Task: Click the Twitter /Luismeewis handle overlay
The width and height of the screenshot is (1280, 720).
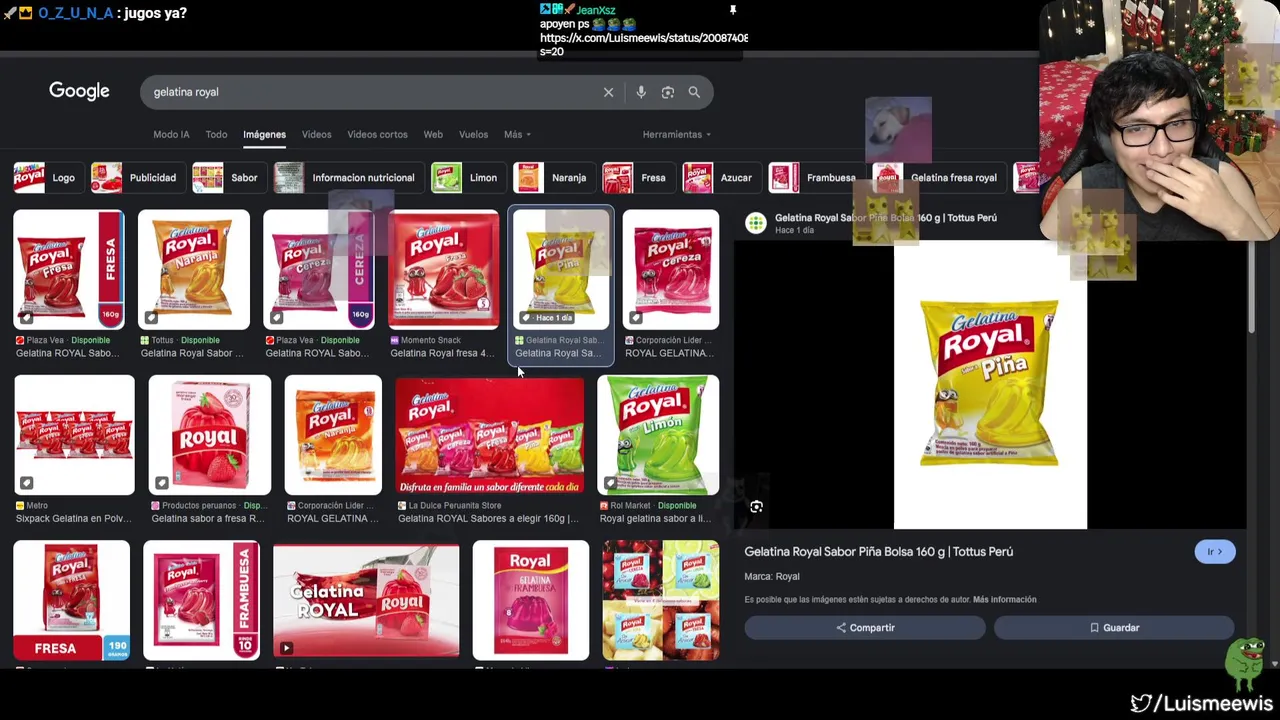Action: pyautogui.click(x=1202, y=703)
